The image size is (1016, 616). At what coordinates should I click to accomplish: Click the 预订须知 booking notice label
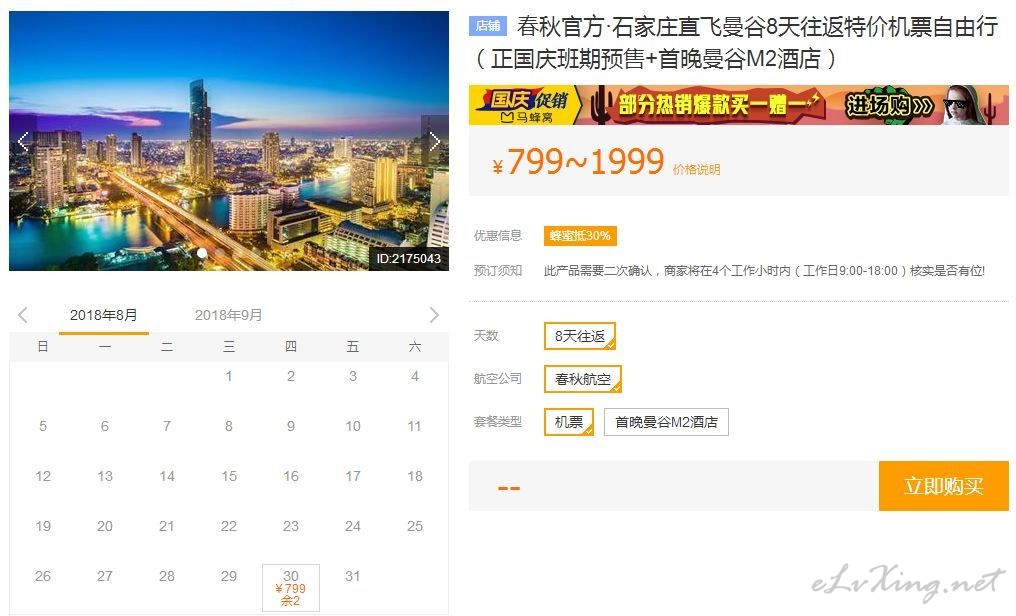click(x=498, y=271)
